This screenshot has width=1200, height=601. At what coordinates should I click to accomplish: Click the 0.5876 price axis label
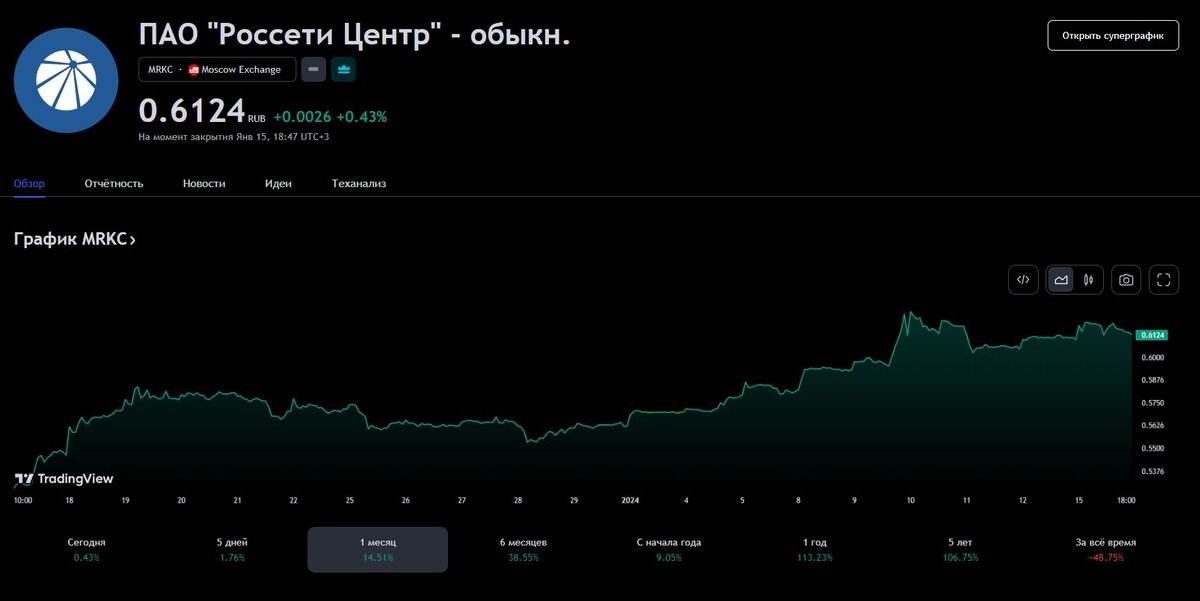[1152, 380]
